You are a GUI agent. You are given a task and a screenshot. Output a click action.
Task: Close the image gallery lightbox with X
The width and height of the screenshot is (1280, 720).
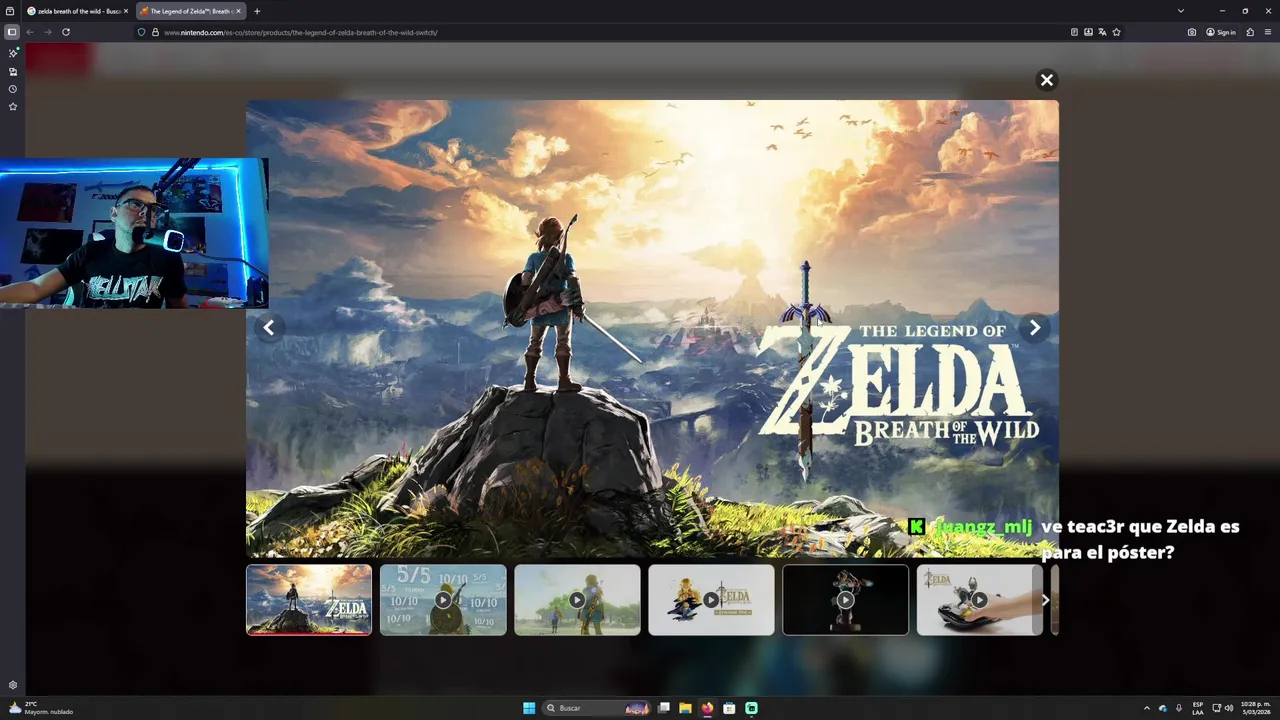tap(1047, 80)
